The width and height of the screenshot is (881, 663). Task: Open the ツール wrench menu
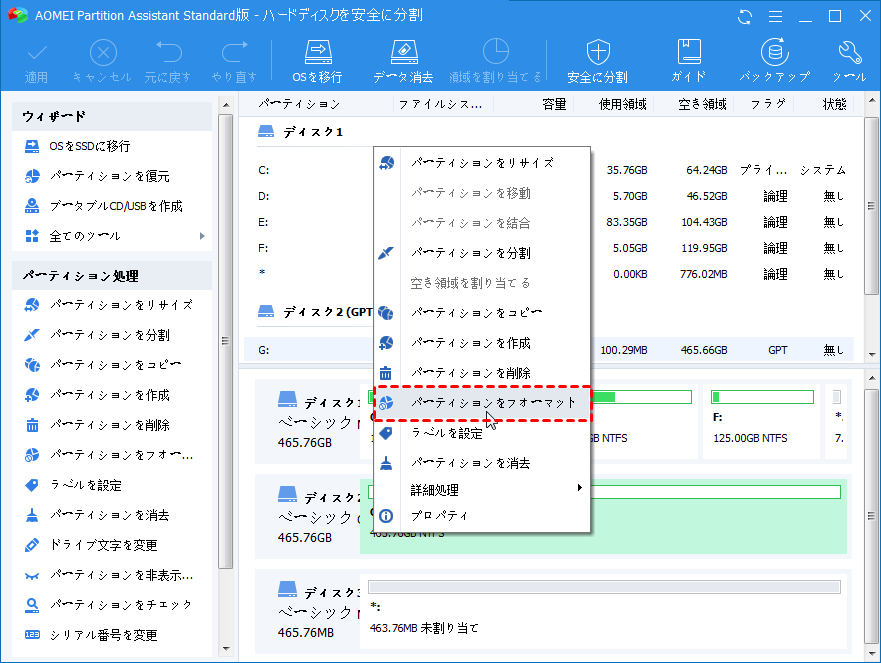point(849,61)
